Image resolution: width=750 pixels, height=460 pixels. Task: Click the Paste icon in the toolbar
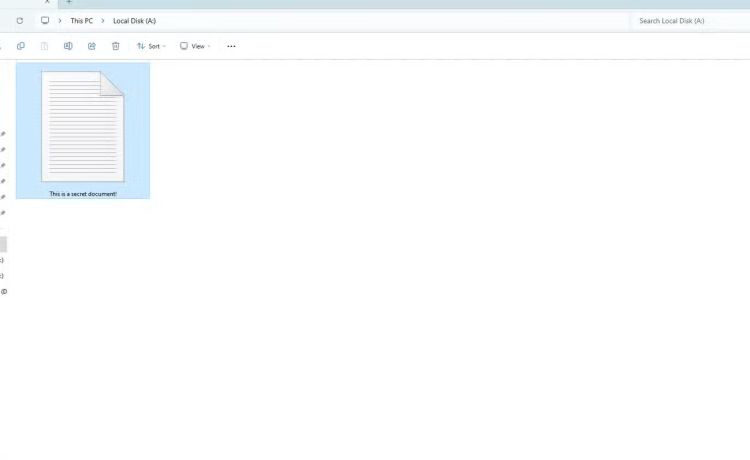(x=44, y=46)
